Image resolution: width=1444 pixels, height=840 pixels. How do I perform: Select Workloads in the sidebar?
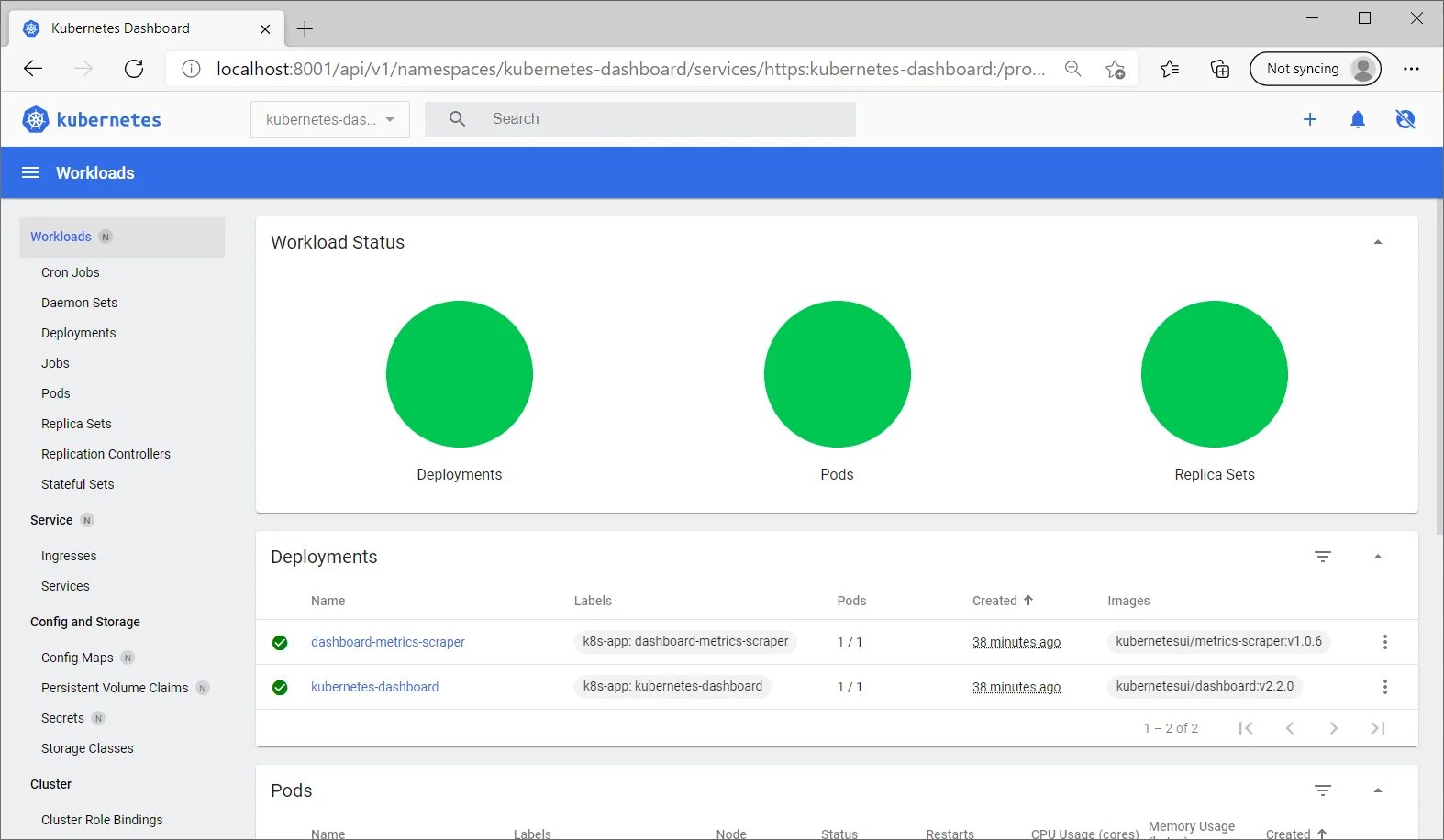click(x=122, y=237)
